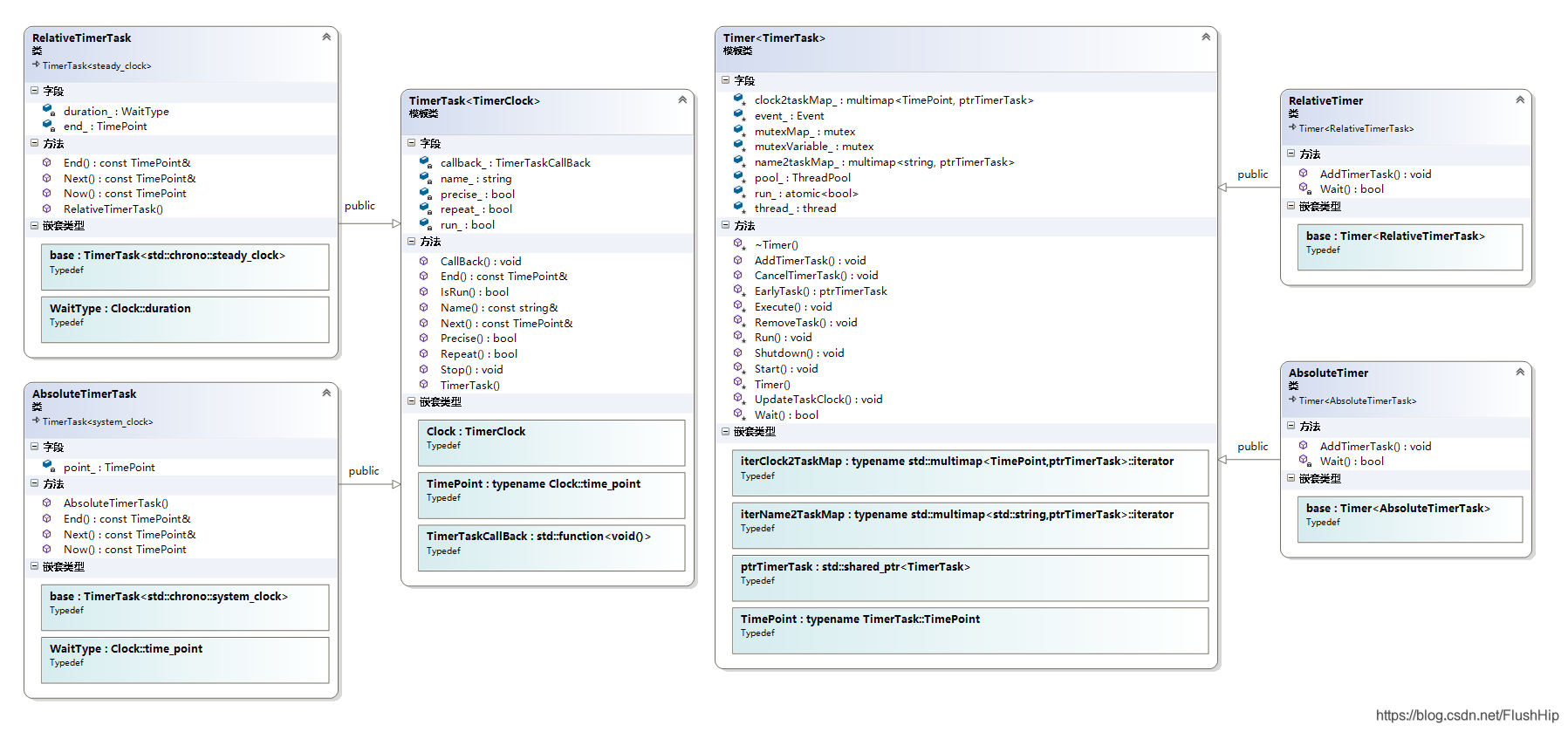Viewport: 1568px width, 732px height.
Task: Click the field icon beside end_ : TimePoint
Action: (49, 126)
